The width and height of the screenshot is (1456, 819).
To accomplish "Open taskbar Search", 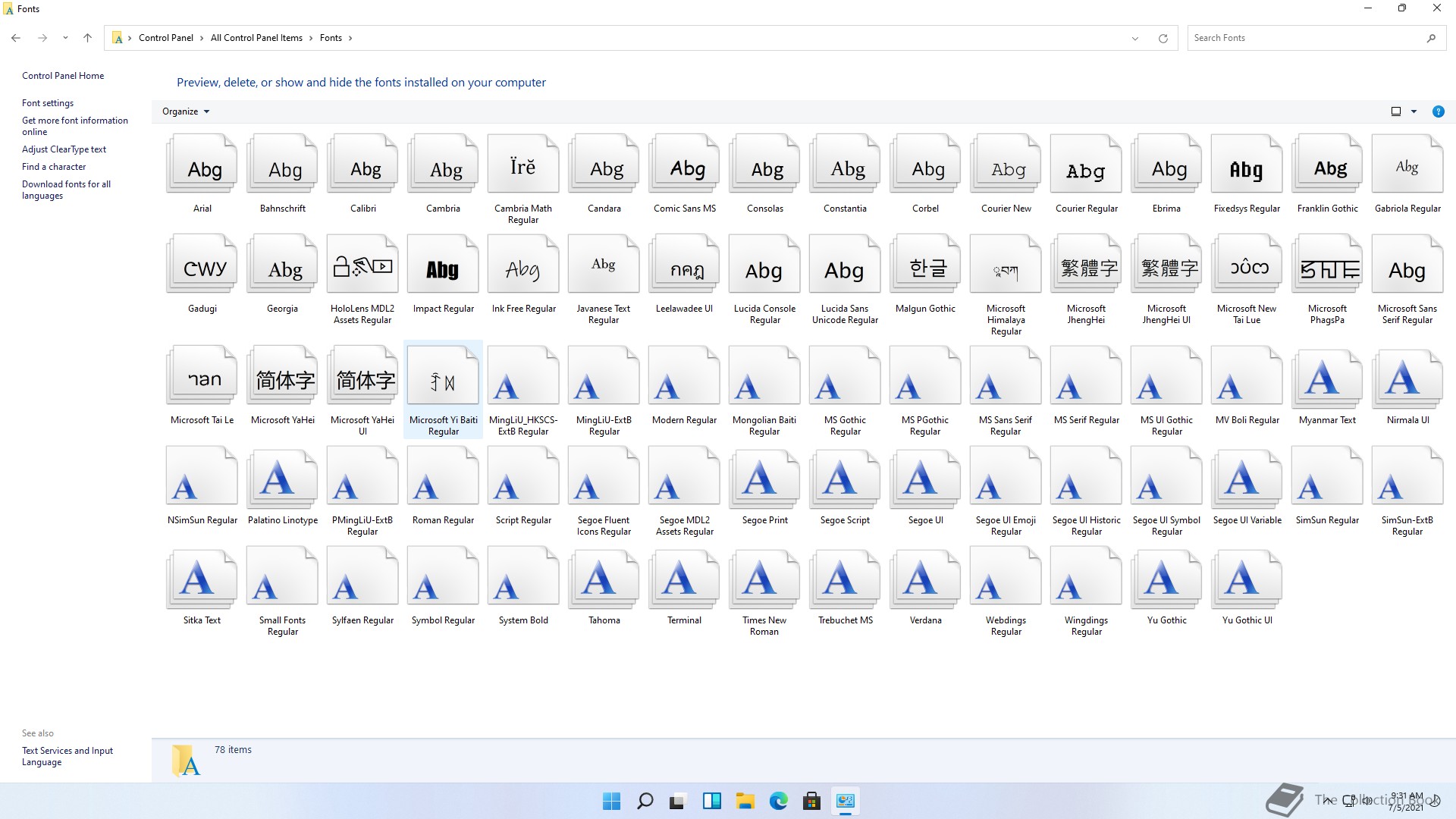I will tap(645, 801).
